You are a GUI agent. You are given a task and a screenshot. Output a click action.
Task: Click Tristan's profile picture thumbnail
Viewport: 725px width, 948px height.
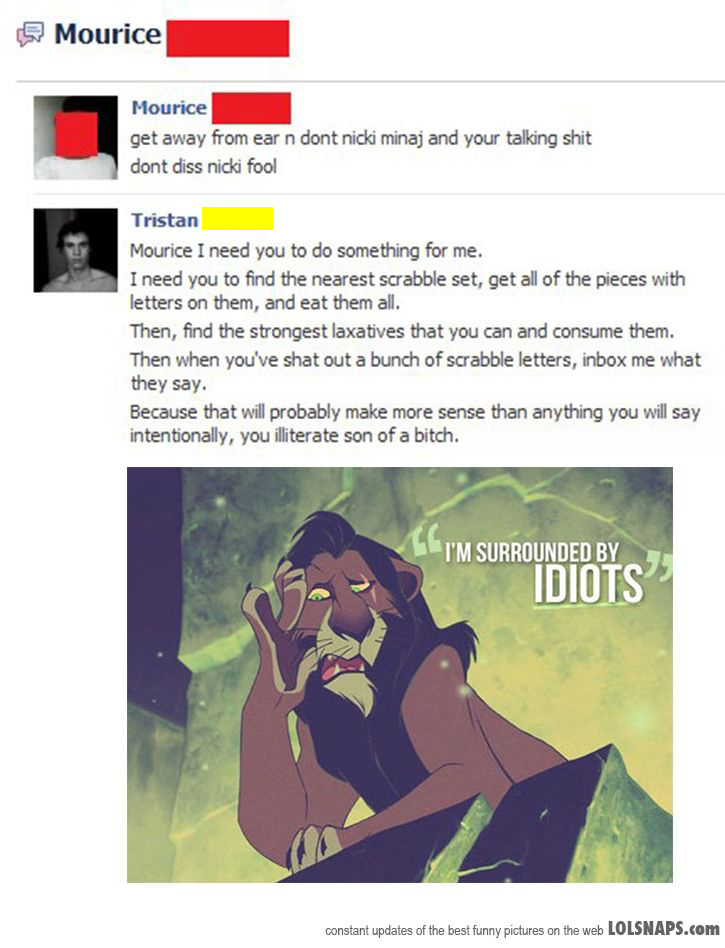pos(76,250)
